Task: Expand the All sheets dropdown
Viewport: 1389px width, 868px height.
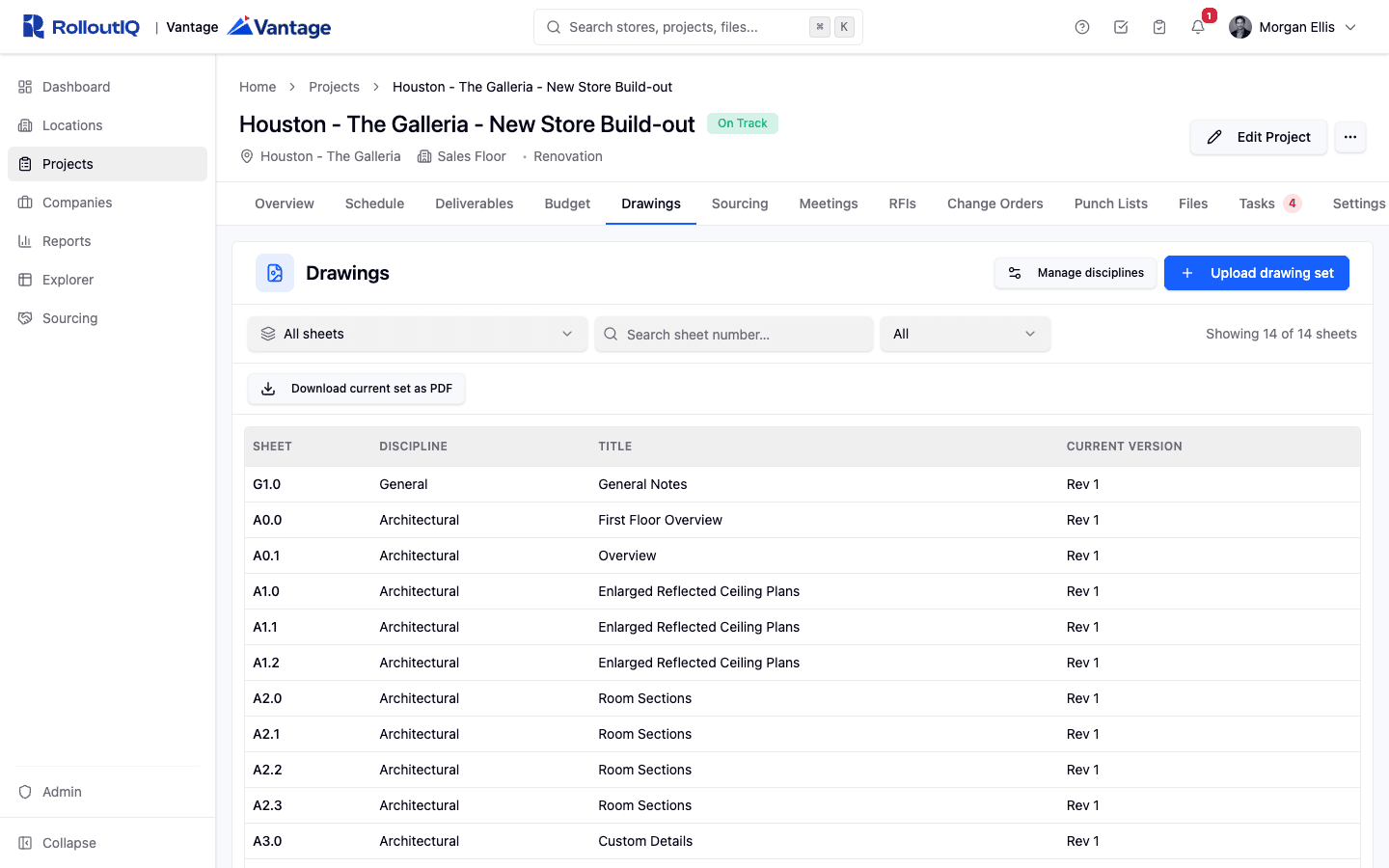Action: [x=418, y=334]
